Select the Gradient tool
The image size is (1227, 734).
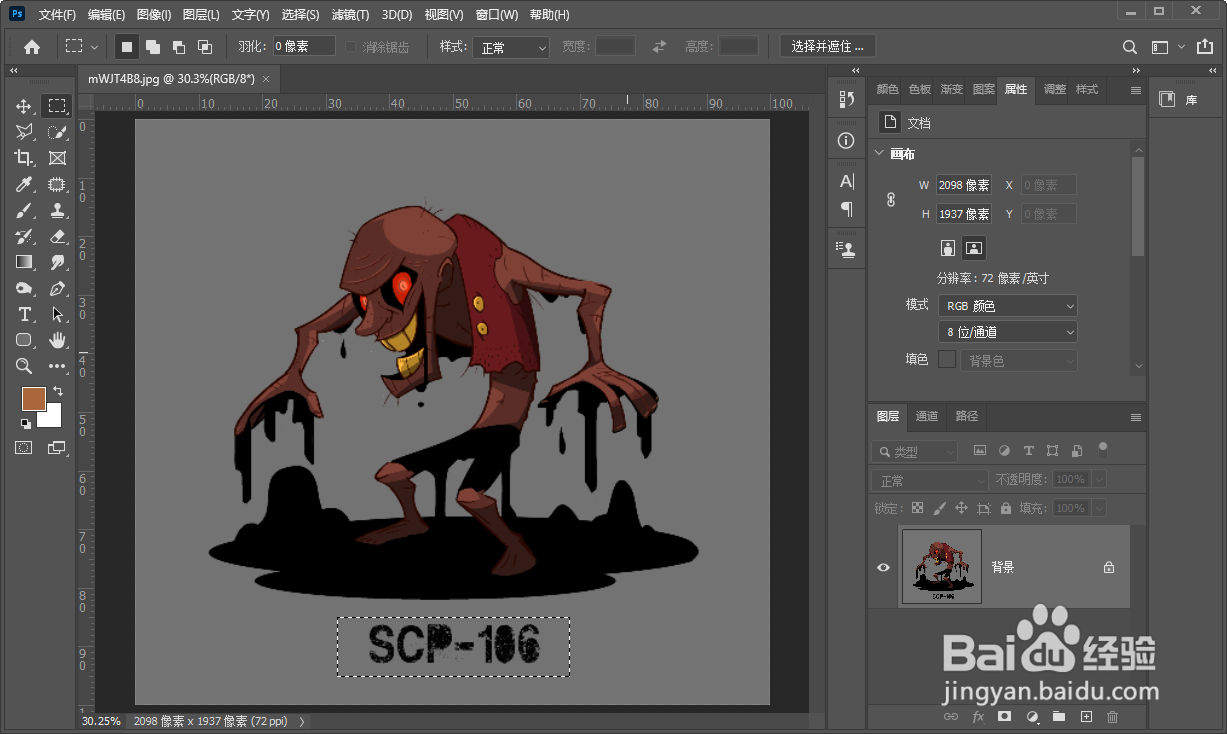(24, 262)
